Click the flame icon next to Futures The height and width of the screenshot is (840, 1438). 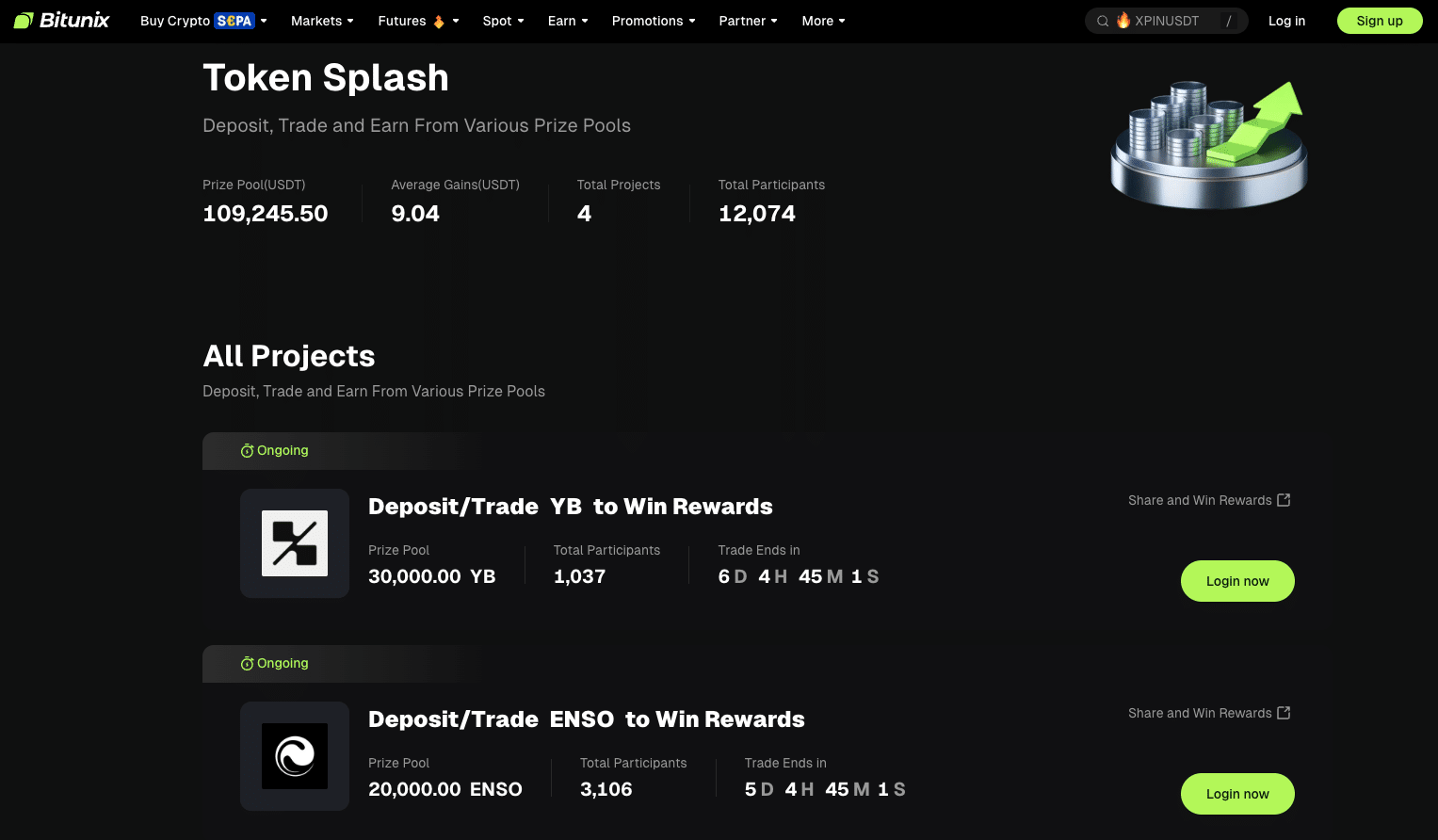(439, 21)
